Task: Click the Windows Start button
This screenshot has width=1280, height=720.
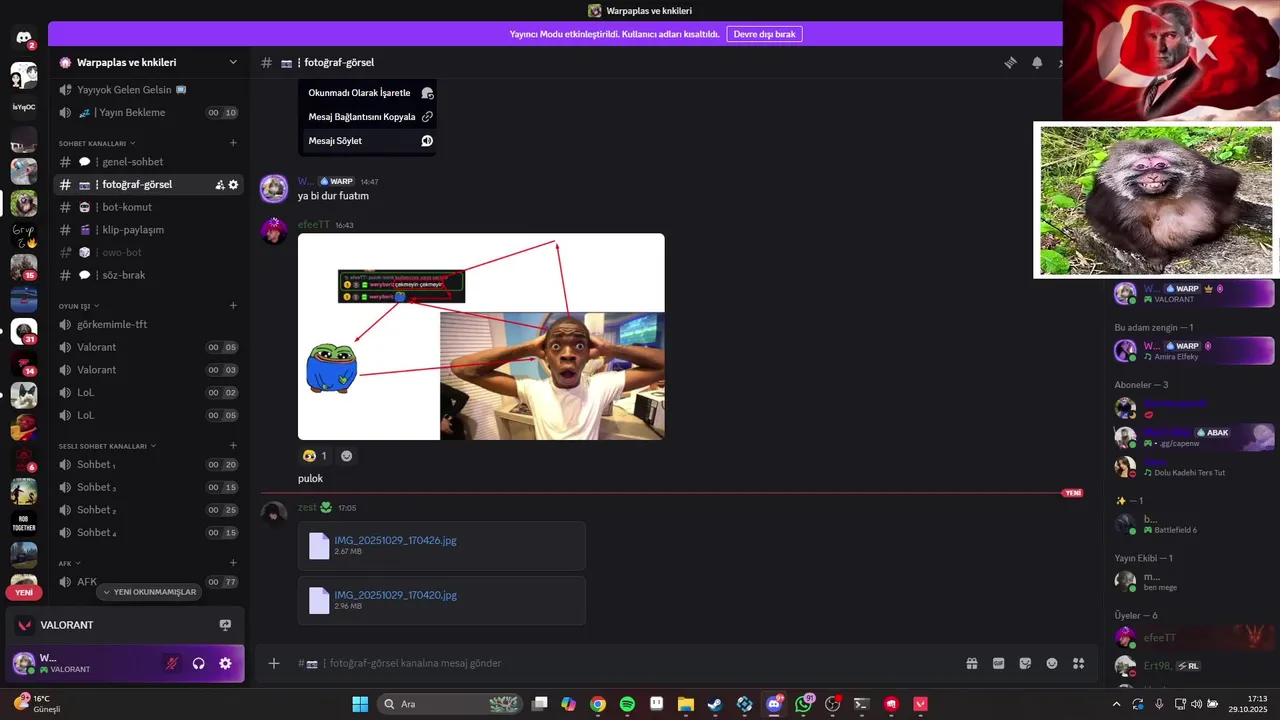Action: coord(360,704)
